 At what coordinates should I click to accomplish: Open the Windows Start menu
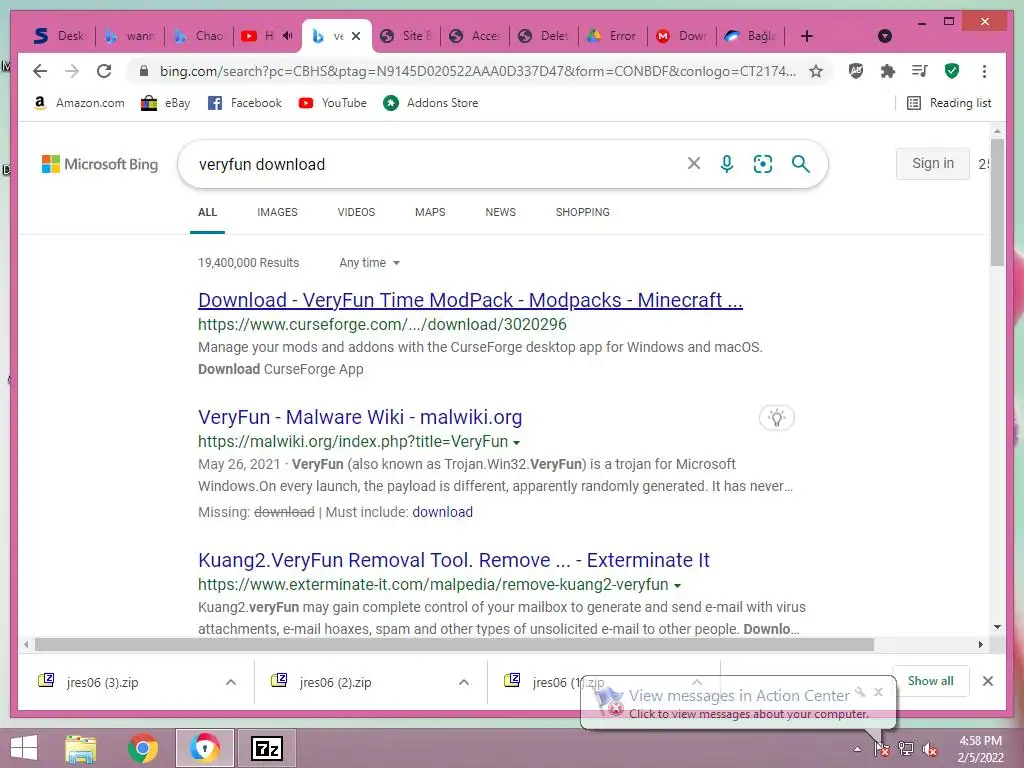point(24,748)
